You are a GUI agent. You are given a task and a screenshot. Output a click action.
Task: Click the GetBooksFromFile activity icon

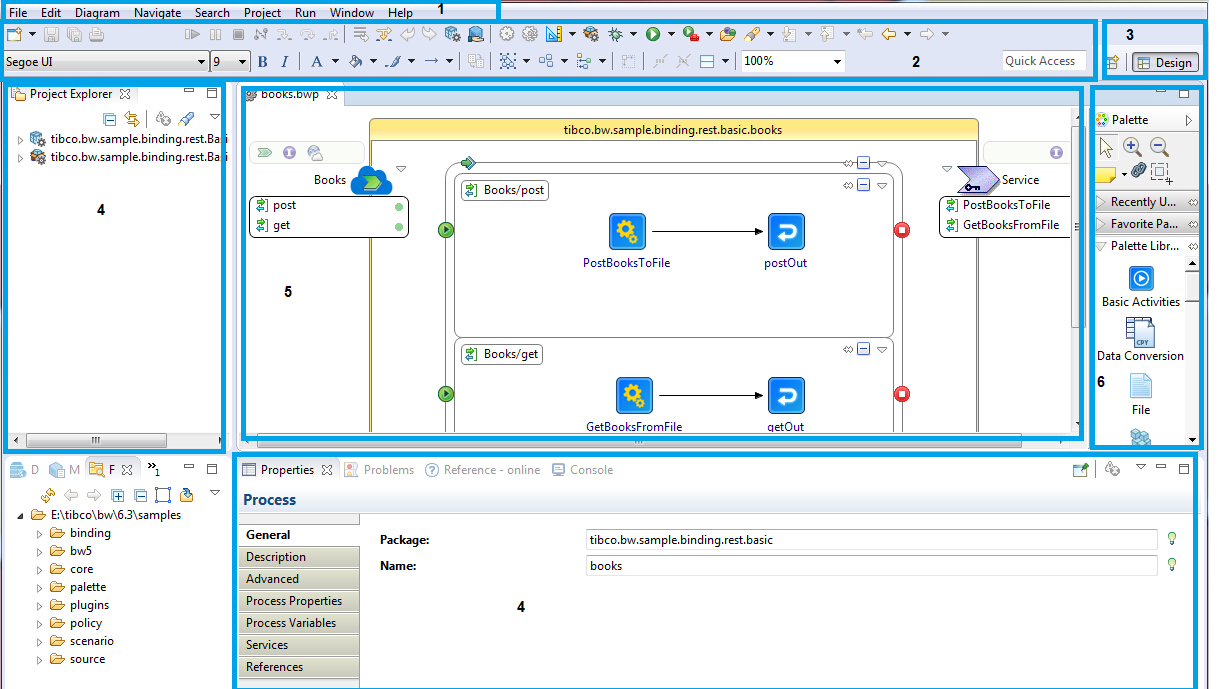pos(634,396)
